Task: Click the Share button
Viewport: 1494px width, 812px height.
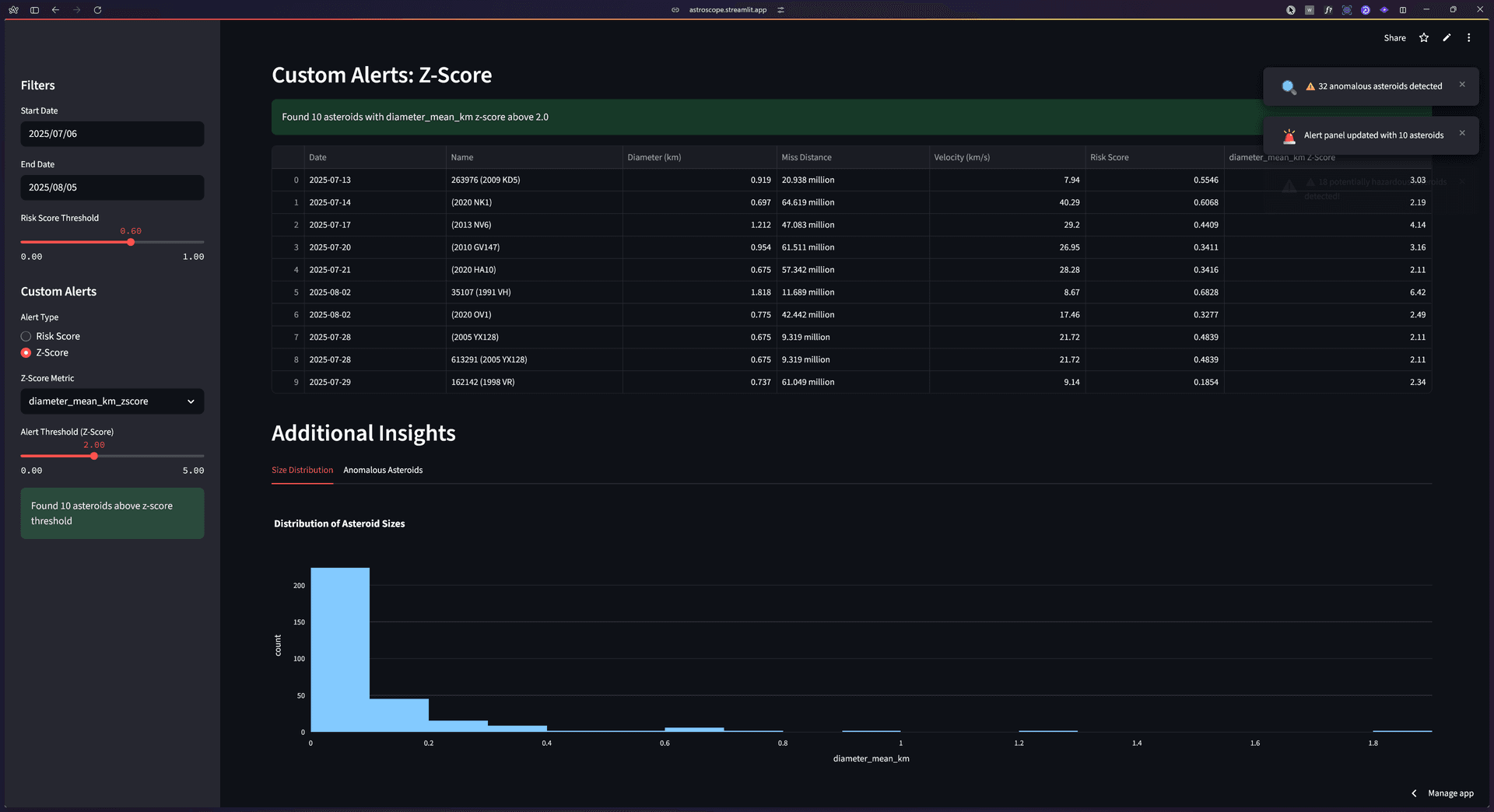Action: coord(1394,38)
